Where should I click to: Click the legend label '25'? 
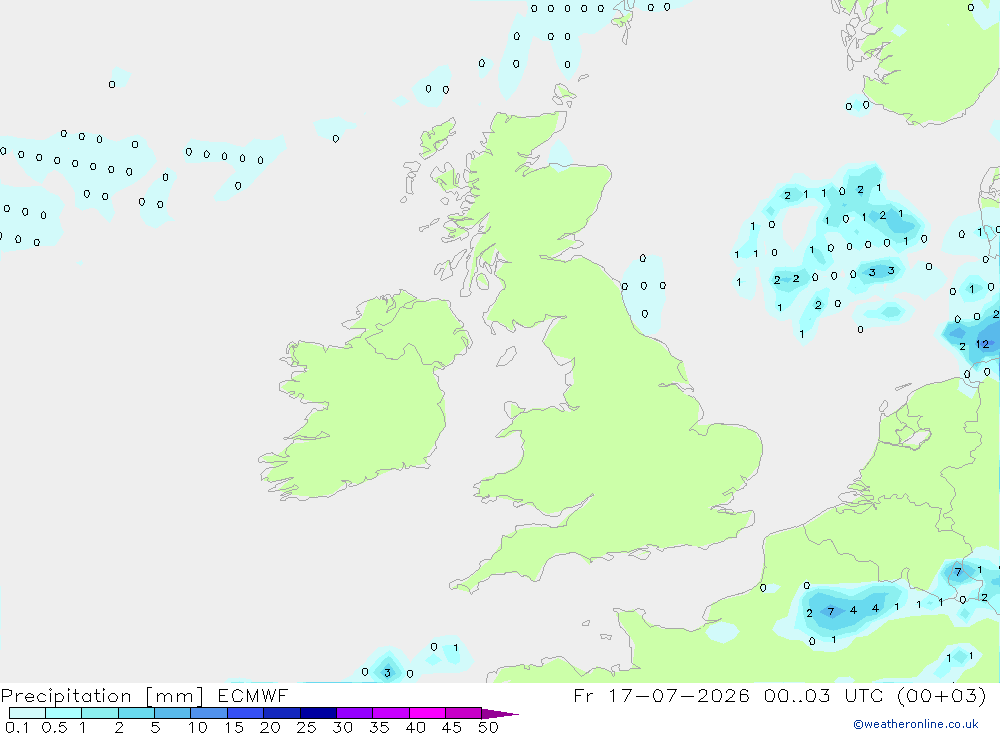(306, 727)
